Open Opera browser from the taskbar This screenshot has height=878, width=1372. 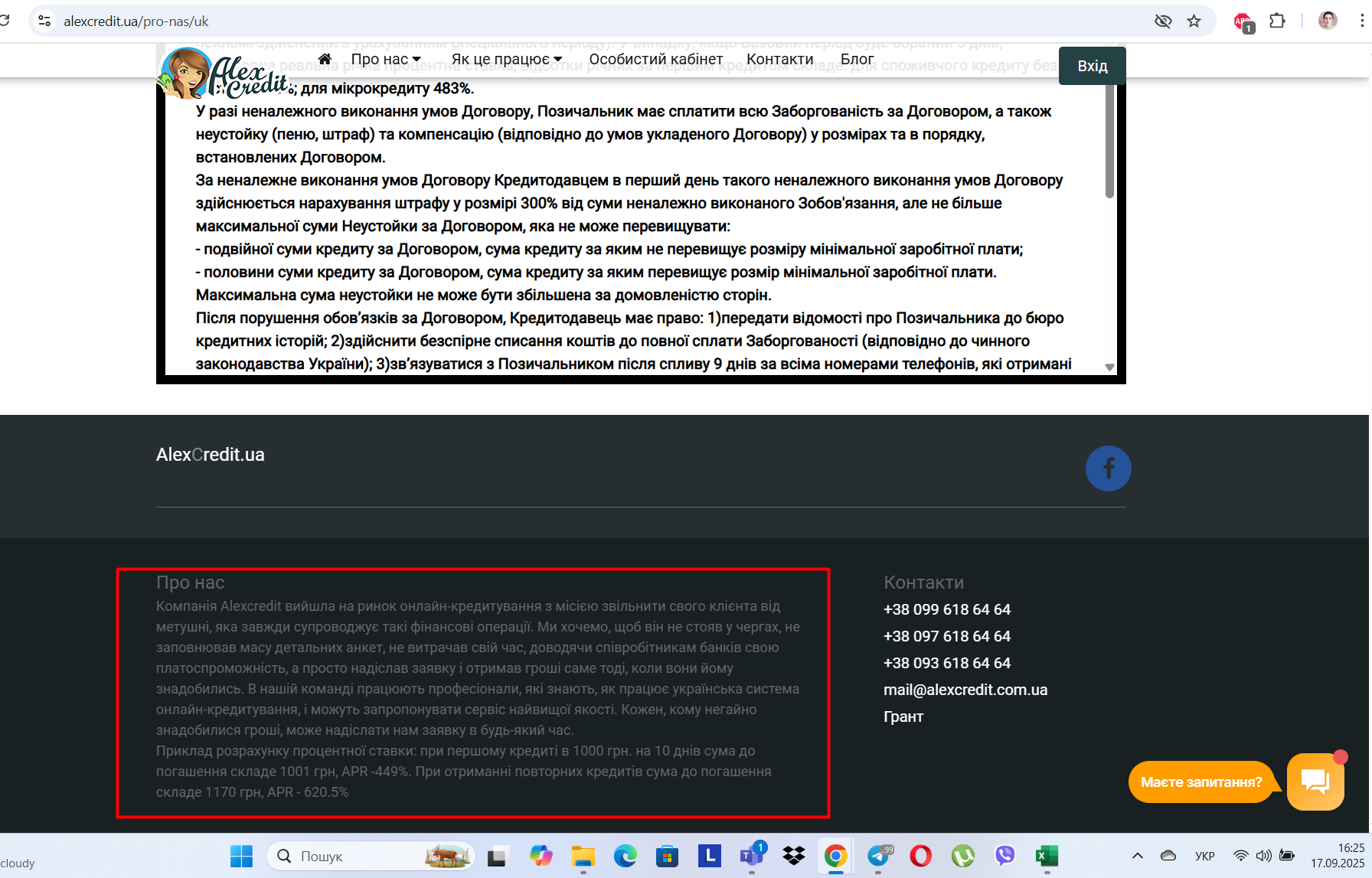920,856
